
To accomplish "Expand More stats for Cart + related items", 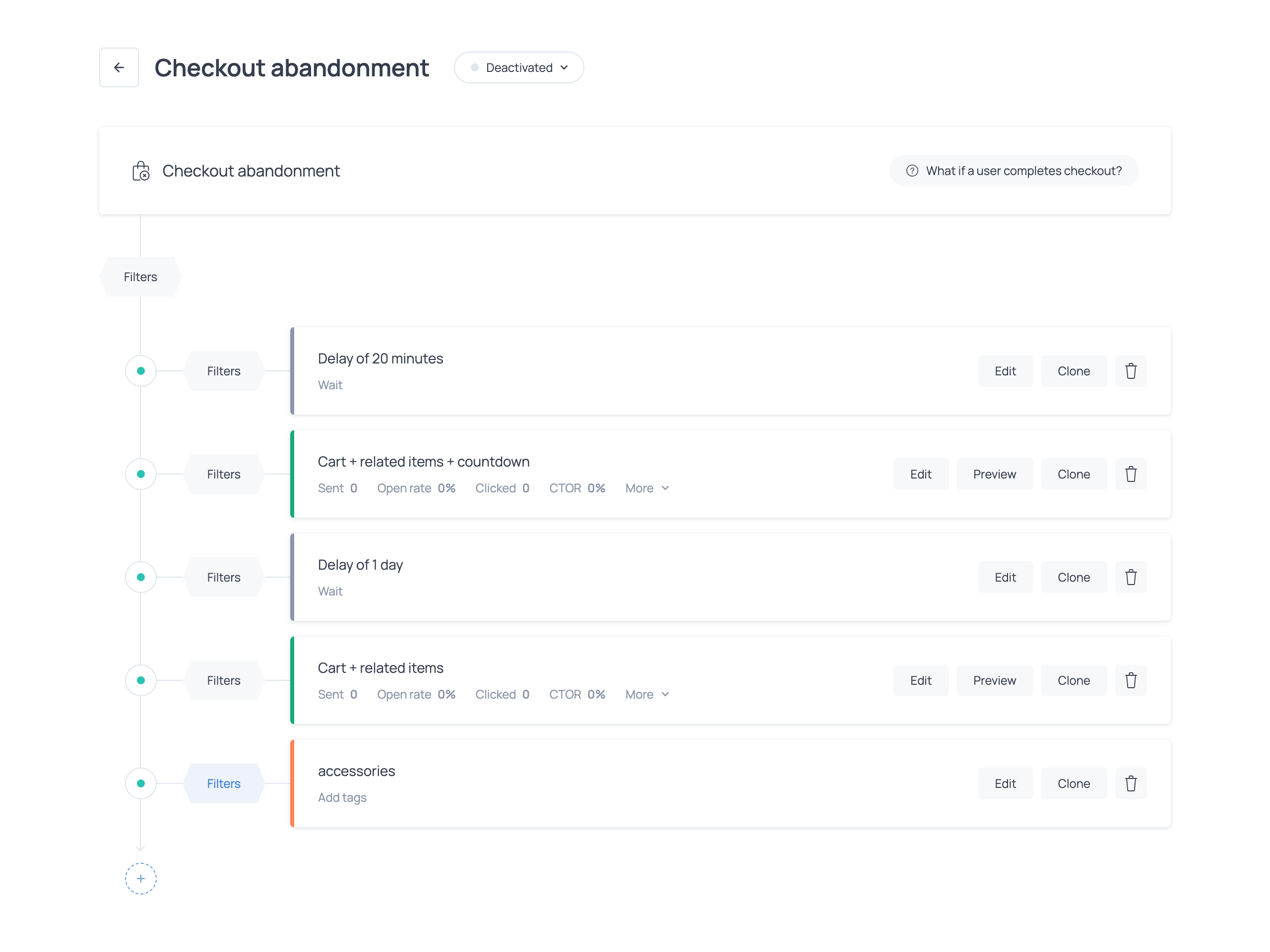I will click(x=647, y=694).
